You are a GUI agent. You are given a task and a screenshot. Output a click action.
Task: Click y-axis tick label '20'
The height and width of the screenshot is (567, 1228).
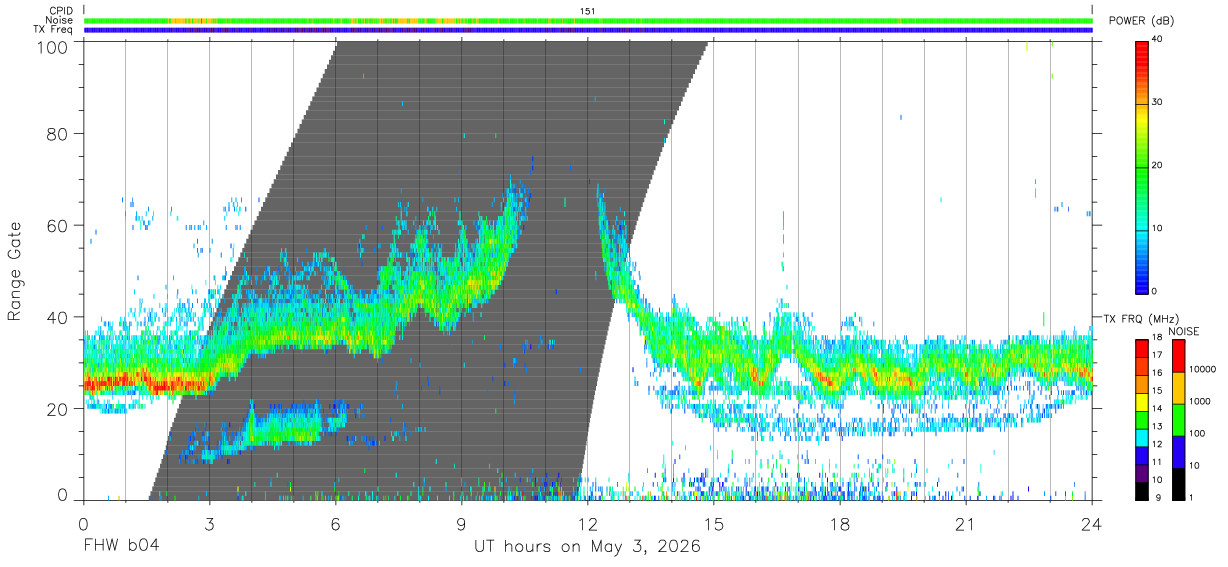(x=58, y=409)
